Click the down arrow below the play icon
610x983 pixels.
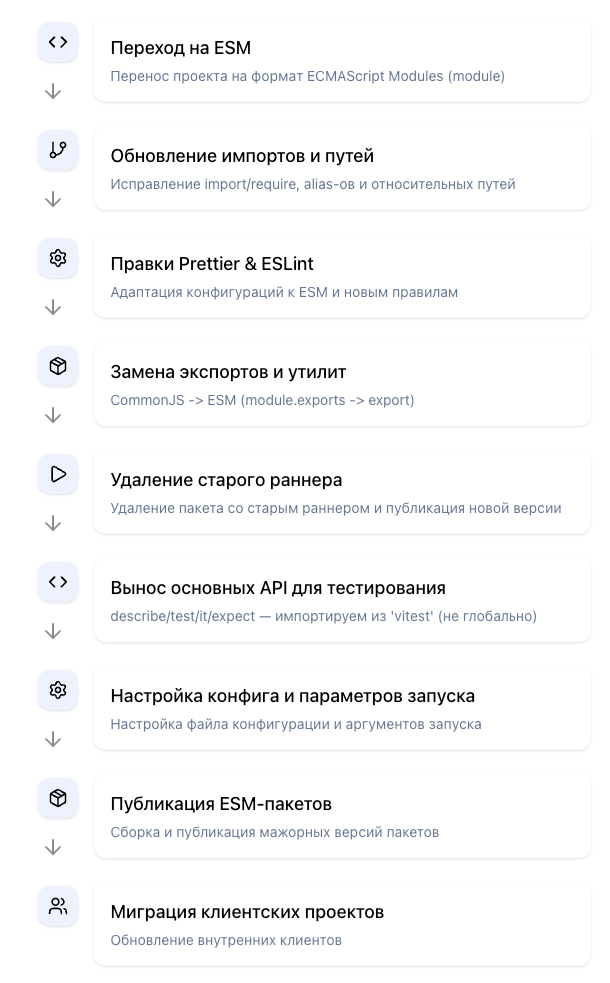tap(54, 523)
